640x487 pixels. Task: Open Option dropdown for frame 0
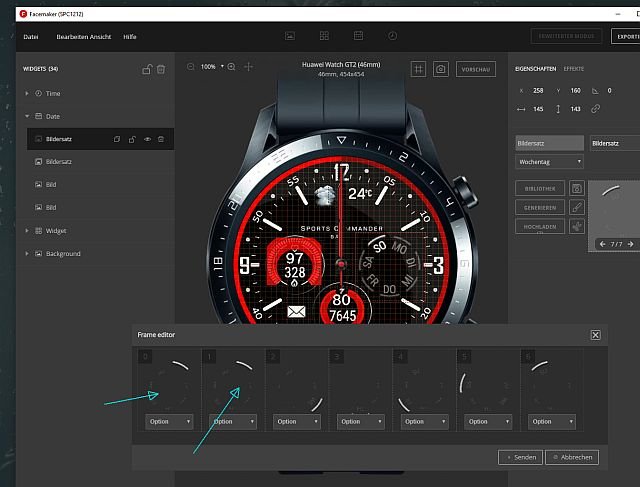point(169,422)
